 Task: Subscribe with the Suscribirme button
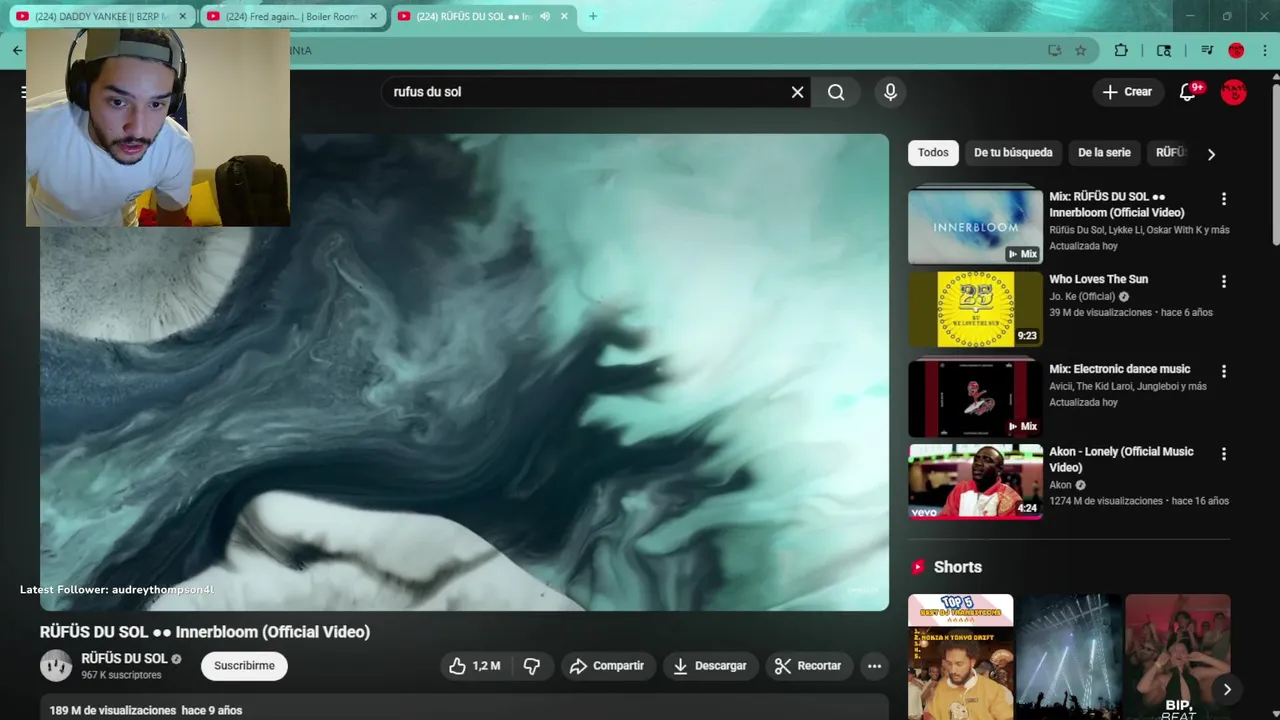click(x=244, y=666)
